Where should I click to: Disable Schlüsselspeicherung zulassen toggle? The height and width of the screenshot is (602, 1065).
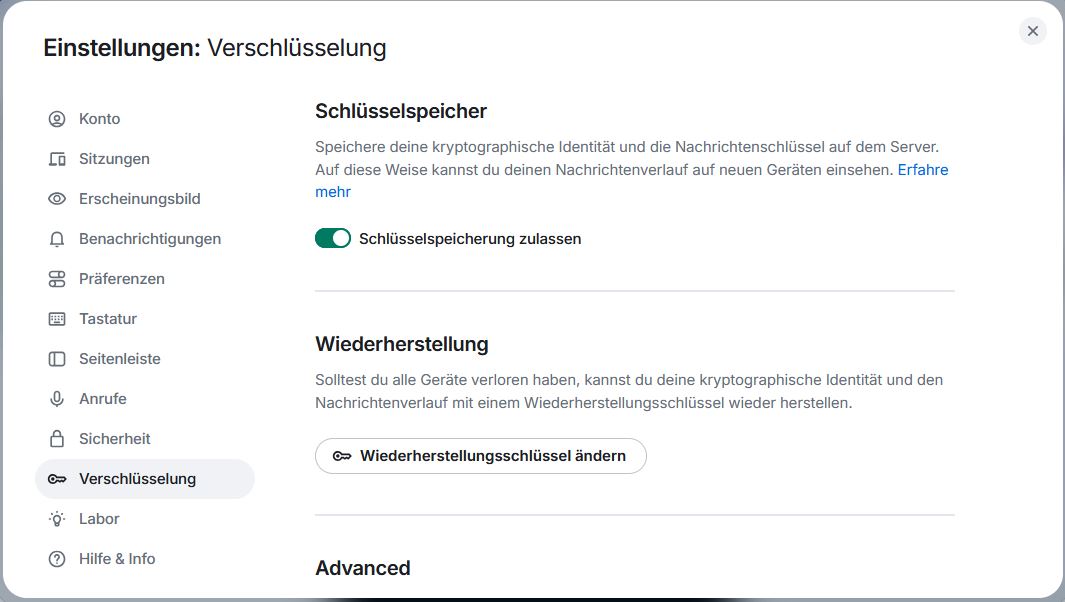[x=333, y=238]
